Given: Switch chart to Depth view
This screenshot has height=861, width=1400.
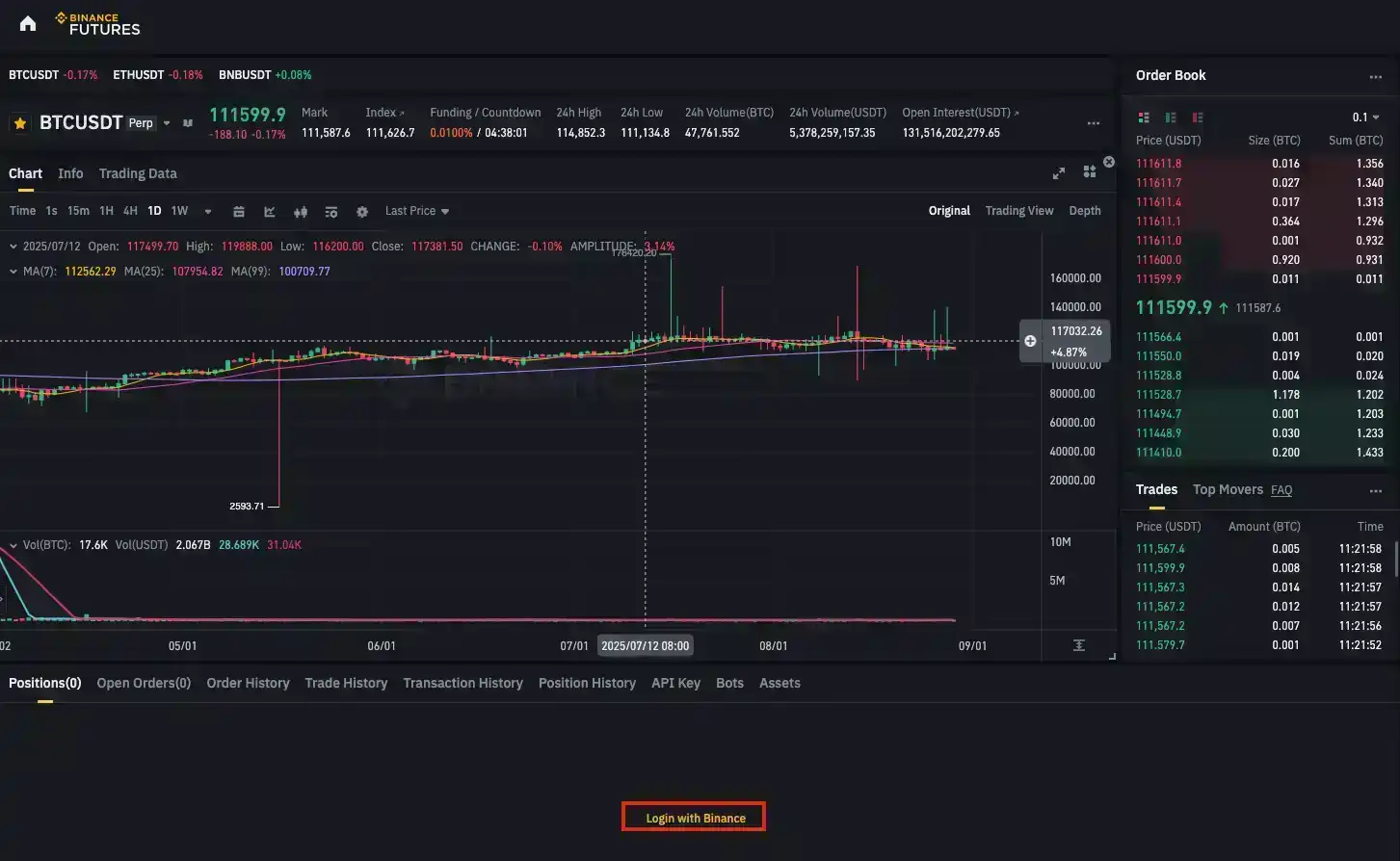Looking at the screenshot, I should pyautogui.click(x=1085, y=211).
